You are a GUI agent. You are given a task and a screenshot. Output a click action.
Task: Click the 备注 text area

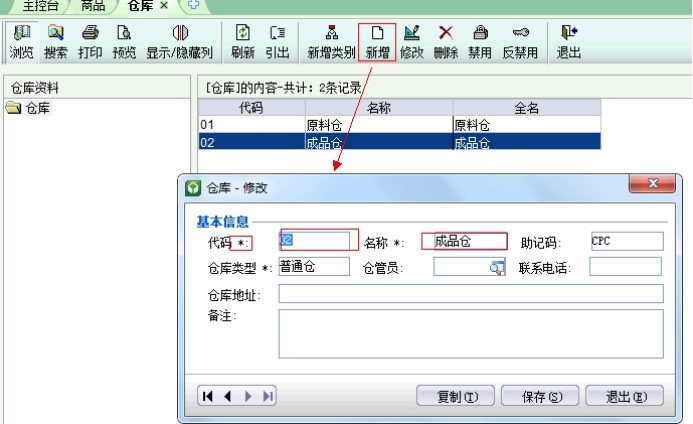(x=471, y=334)
